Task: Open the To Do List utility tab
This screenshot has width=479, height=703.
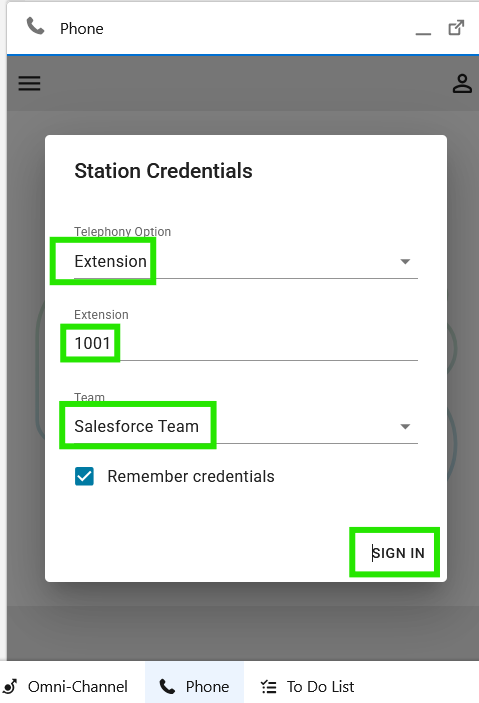Action: coord(308,686)
